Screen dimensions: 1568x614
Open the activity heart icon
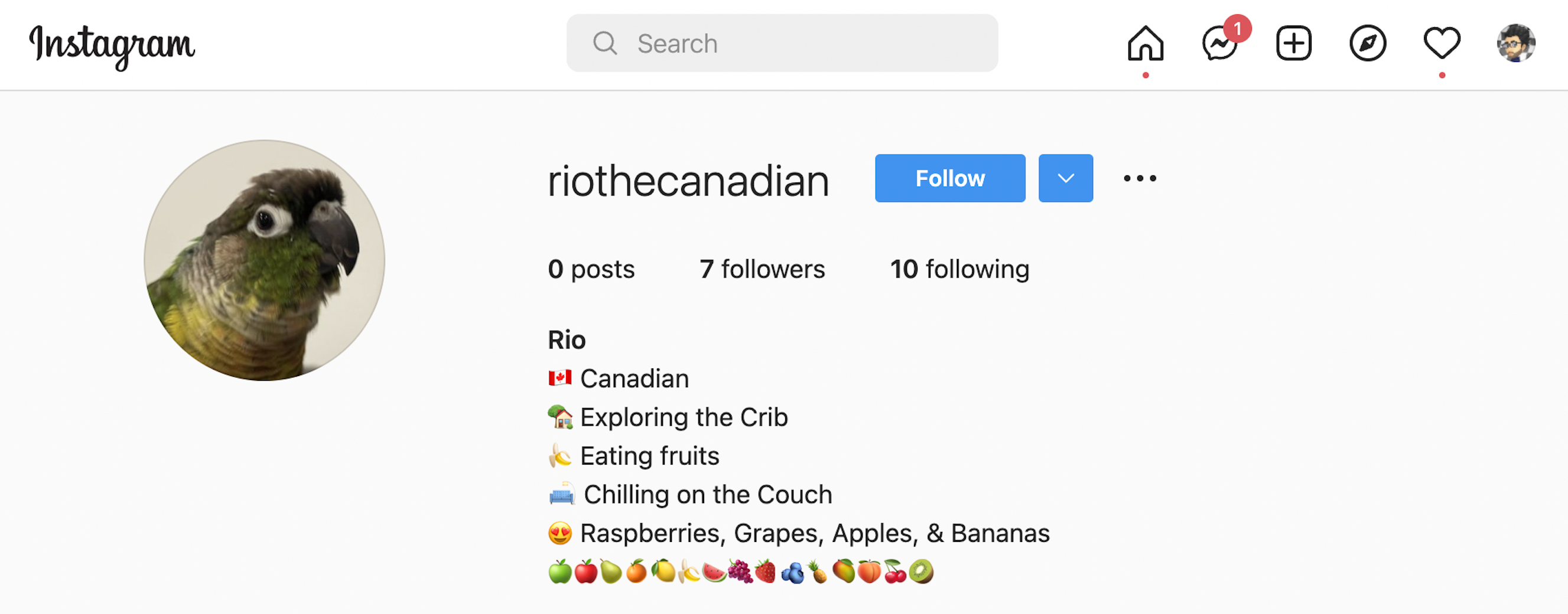[1442, 43]
